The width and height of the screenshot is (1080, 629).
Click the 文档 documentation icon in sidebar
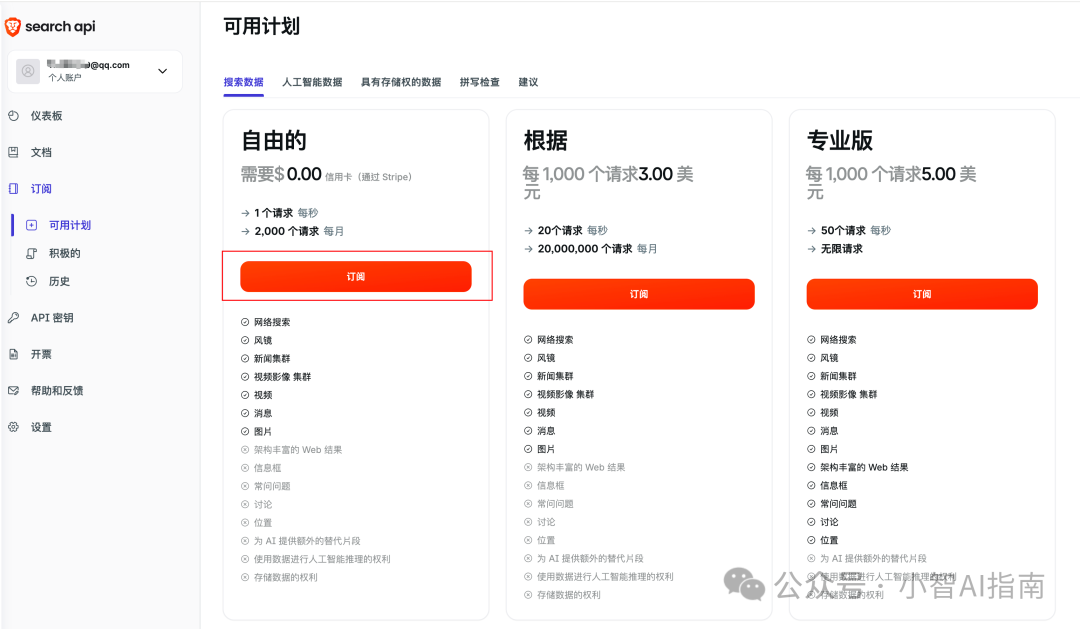coord(13,152)
